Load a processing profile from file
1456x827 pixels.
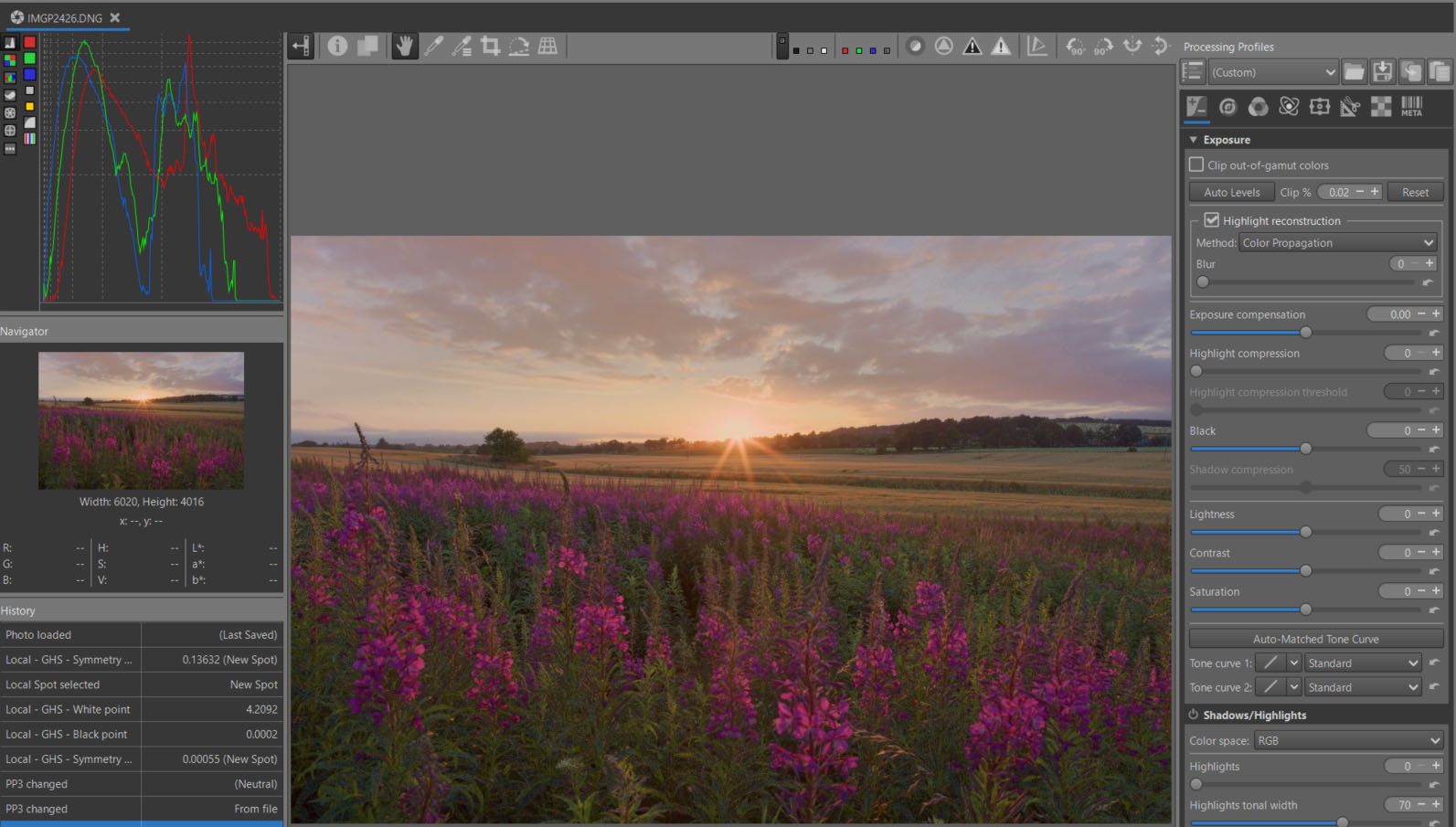[x=1354, y=72]
